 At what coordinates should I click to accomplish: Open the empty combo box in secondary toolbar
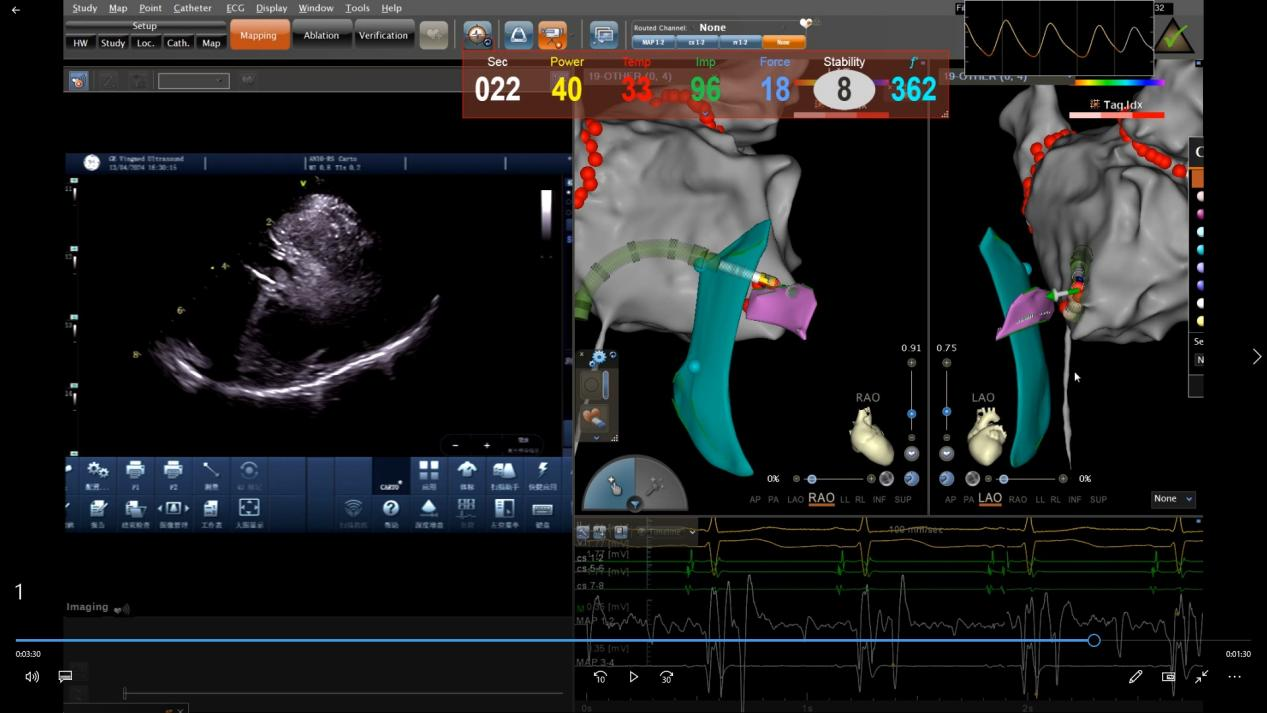tap(193, 81)
